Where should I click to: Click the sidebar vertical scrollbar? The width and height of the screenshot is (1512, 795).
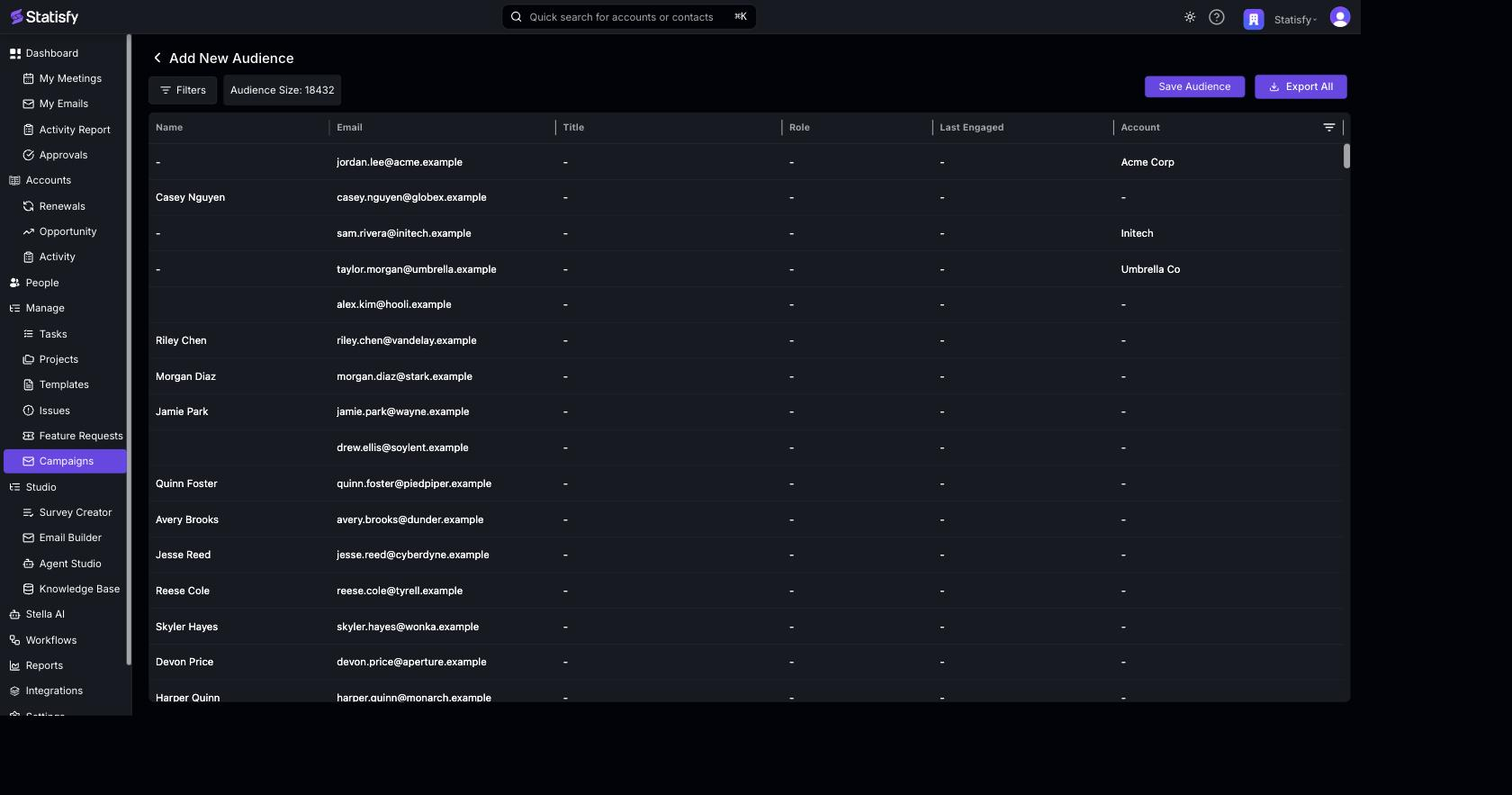click(x=129, y=349)
